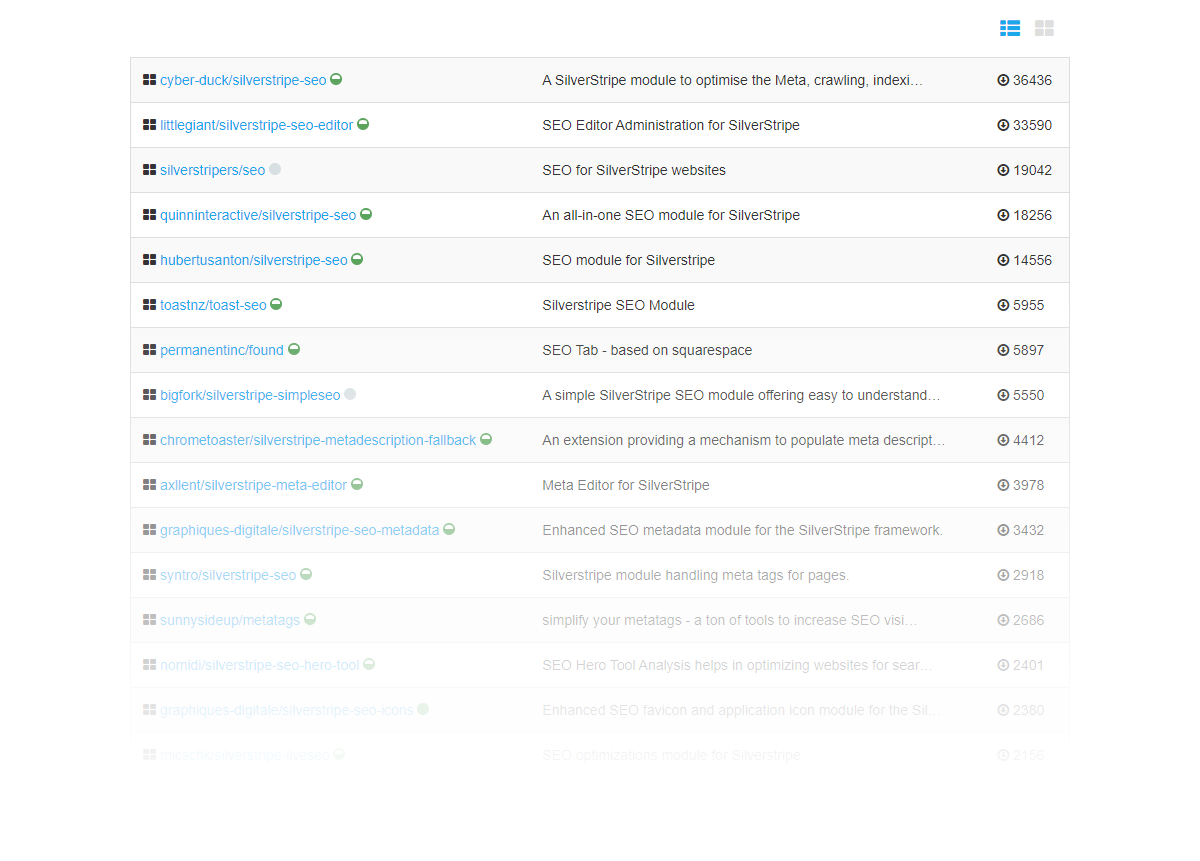The width and height of the screenshot is (1200, 861).
Task: Click module icon beside silverstripers/seo
Action: [149, 170]
